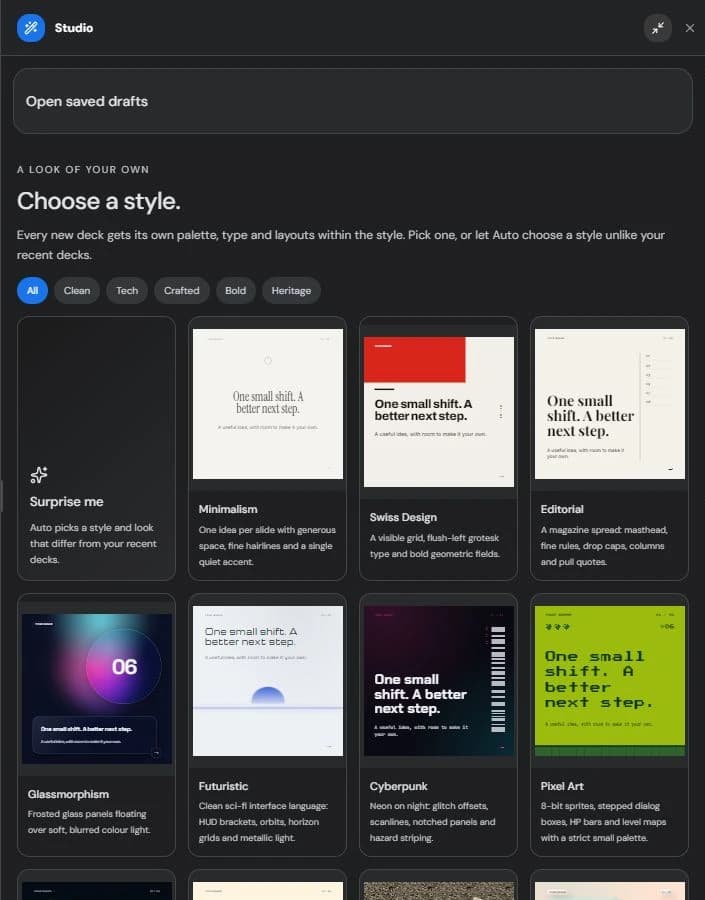Select the Minimalism style thumbnail

[268, 404]
